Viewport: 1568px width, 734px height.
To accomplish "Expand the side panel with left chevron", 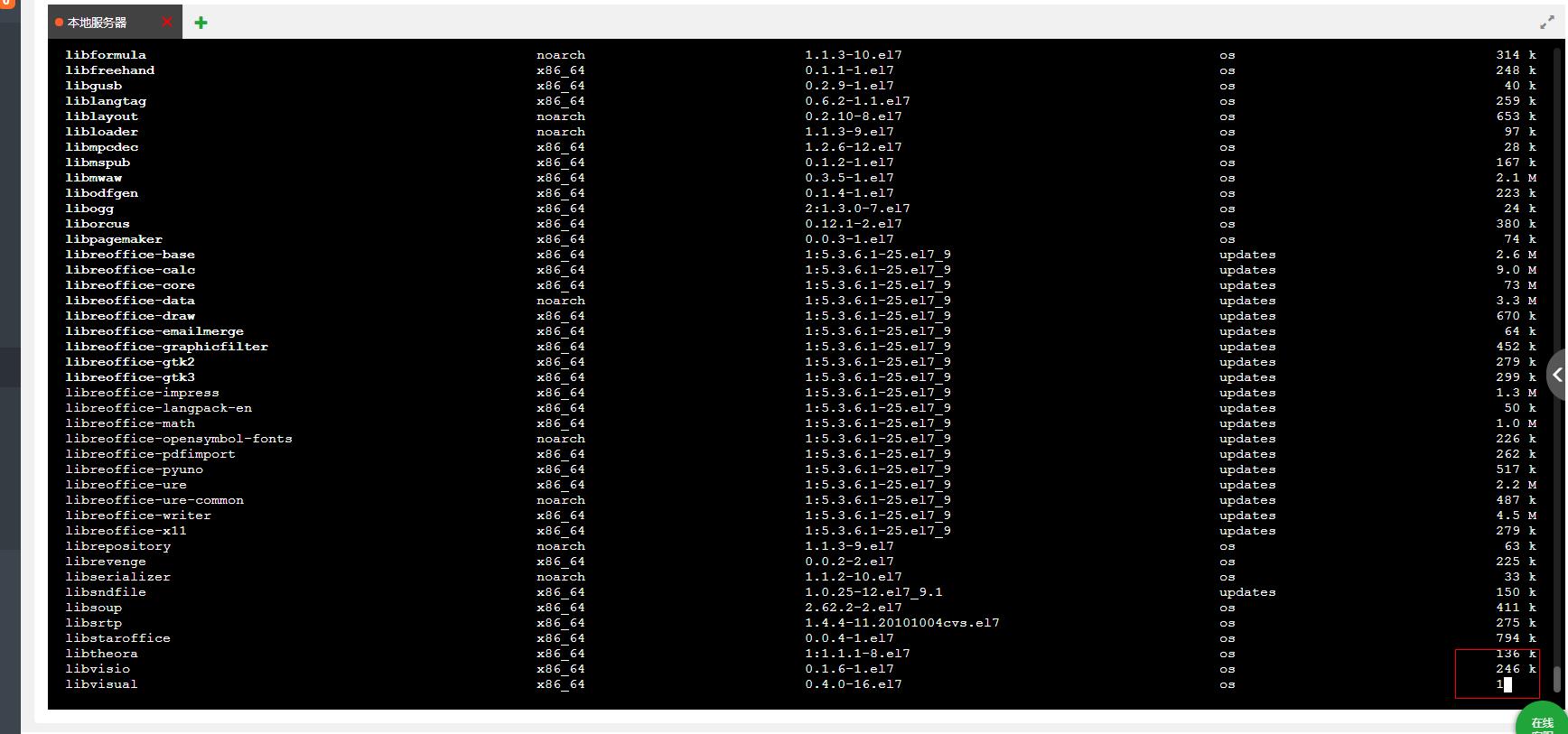I will point(1557,375).
